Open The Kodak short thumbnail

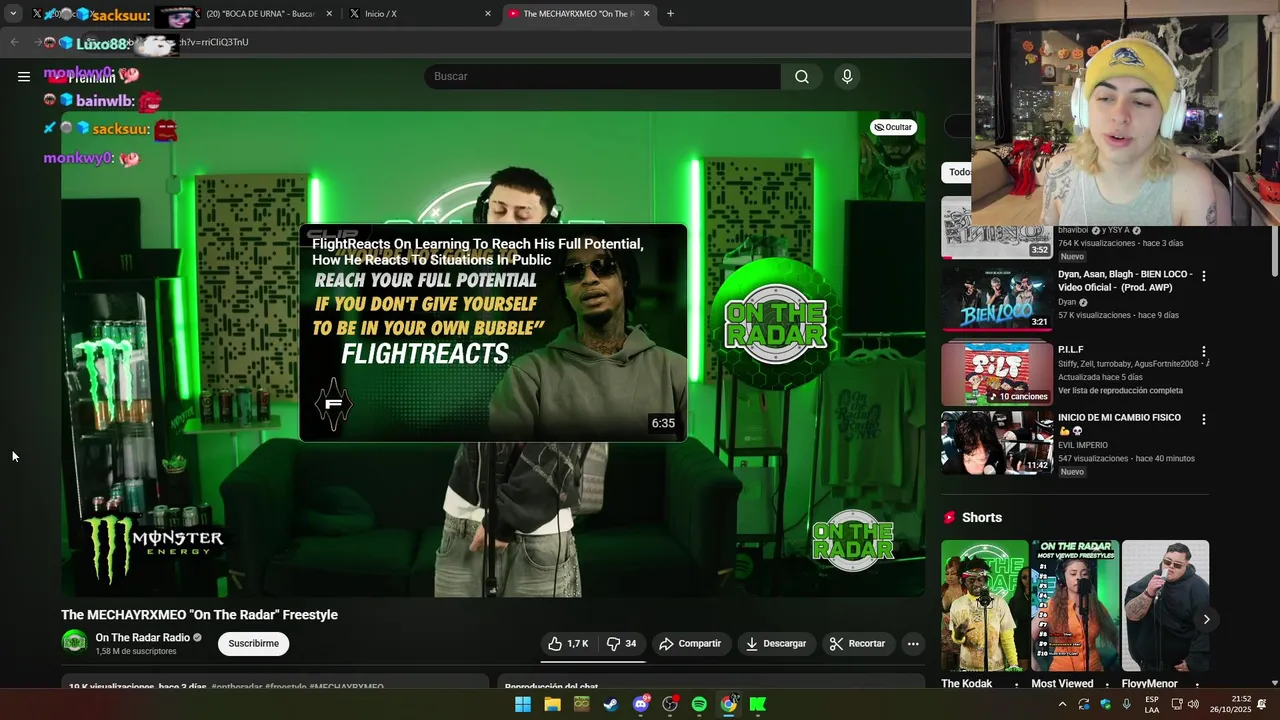[985, 606]
